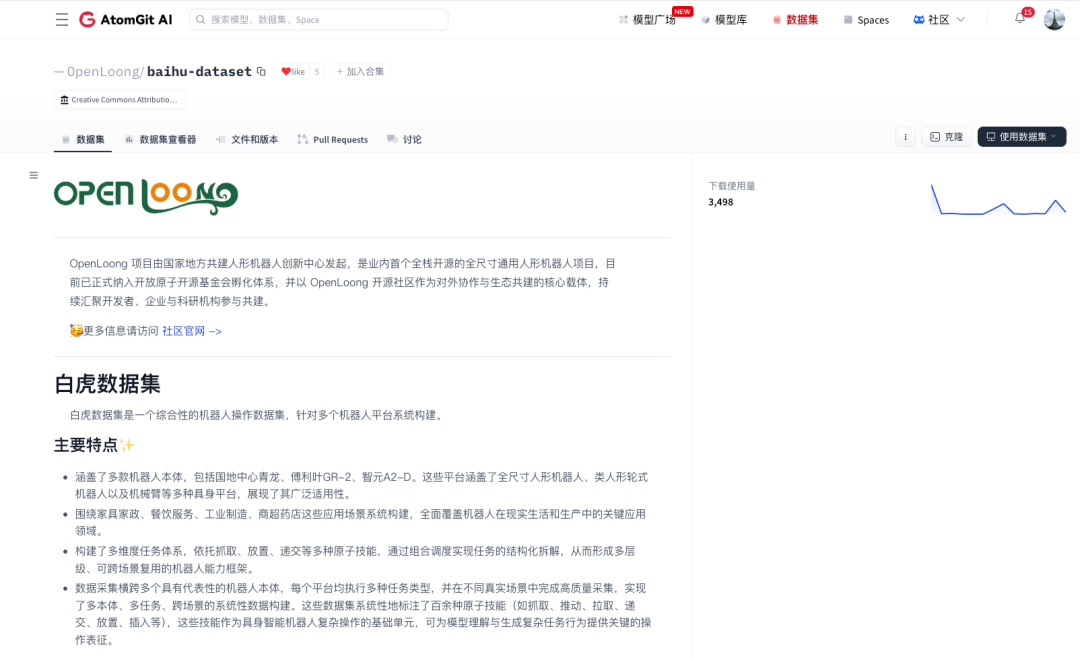Click the baihu-dataset repository name
The image size is (1080, 658).
click(199, 72)
